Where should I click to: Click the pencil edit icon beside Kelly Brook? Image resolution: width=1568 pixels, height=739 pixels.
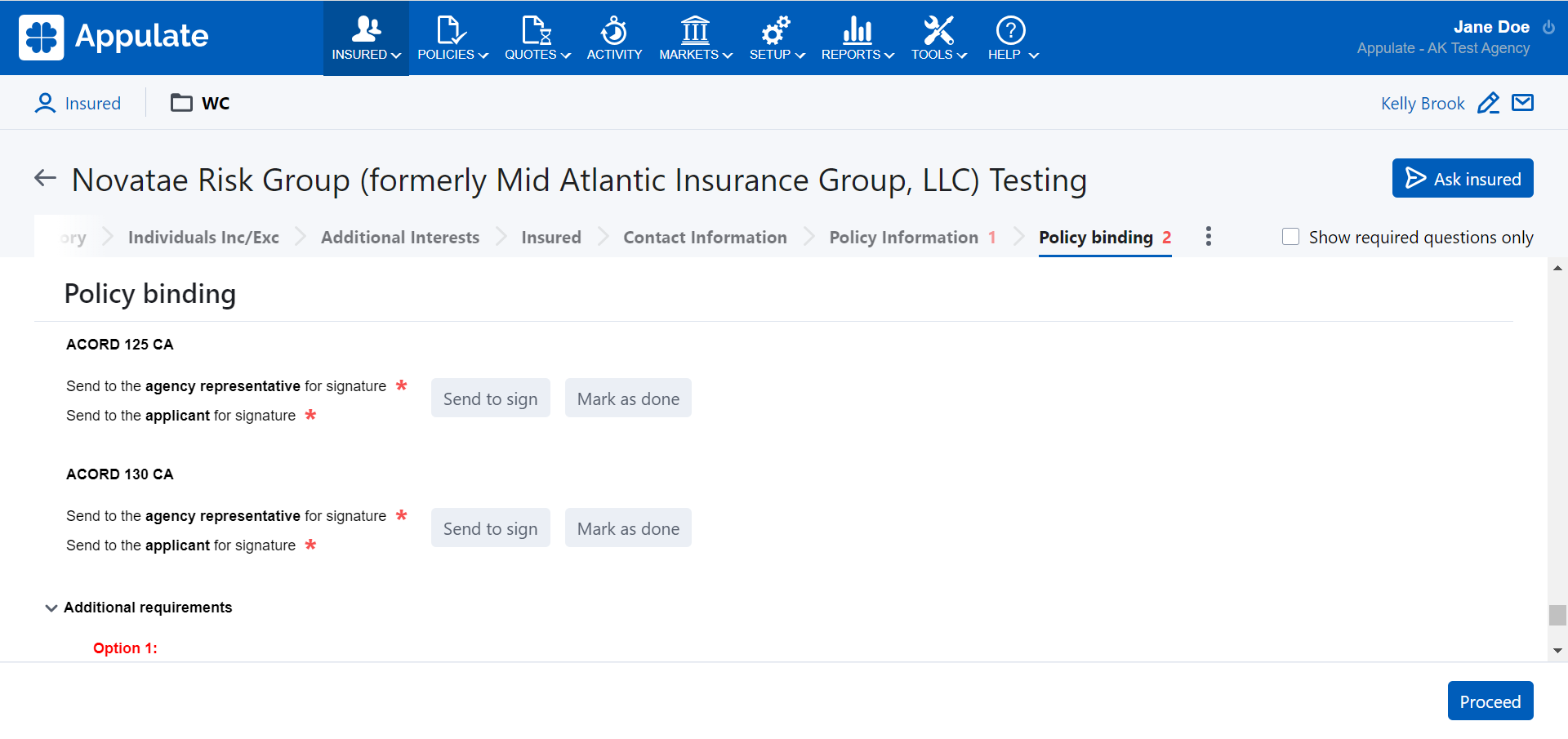pos(1488,104)
